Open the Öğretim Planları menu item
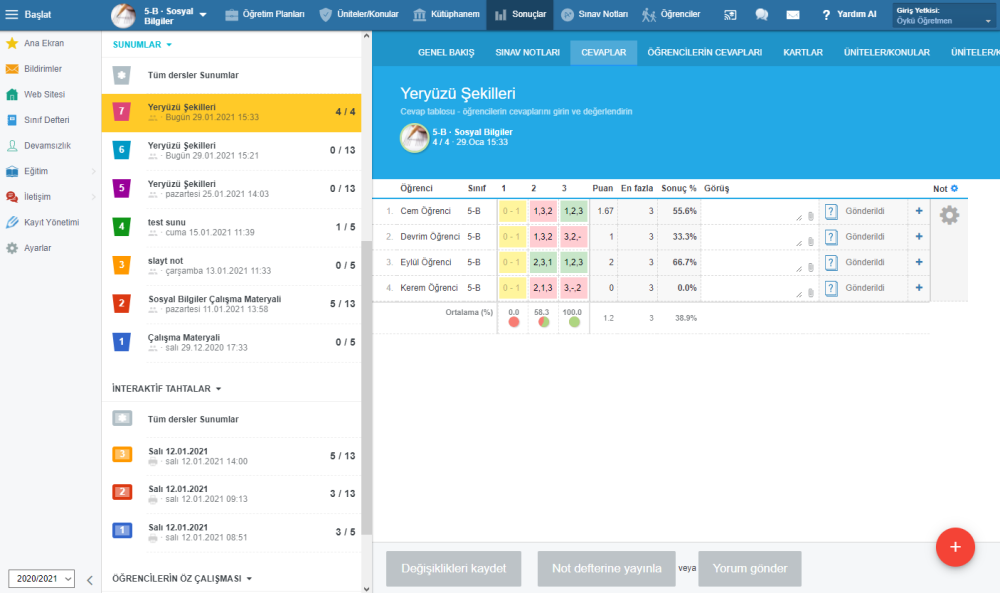This screenshot has width=1000, height=593. (x=265, y=14)
